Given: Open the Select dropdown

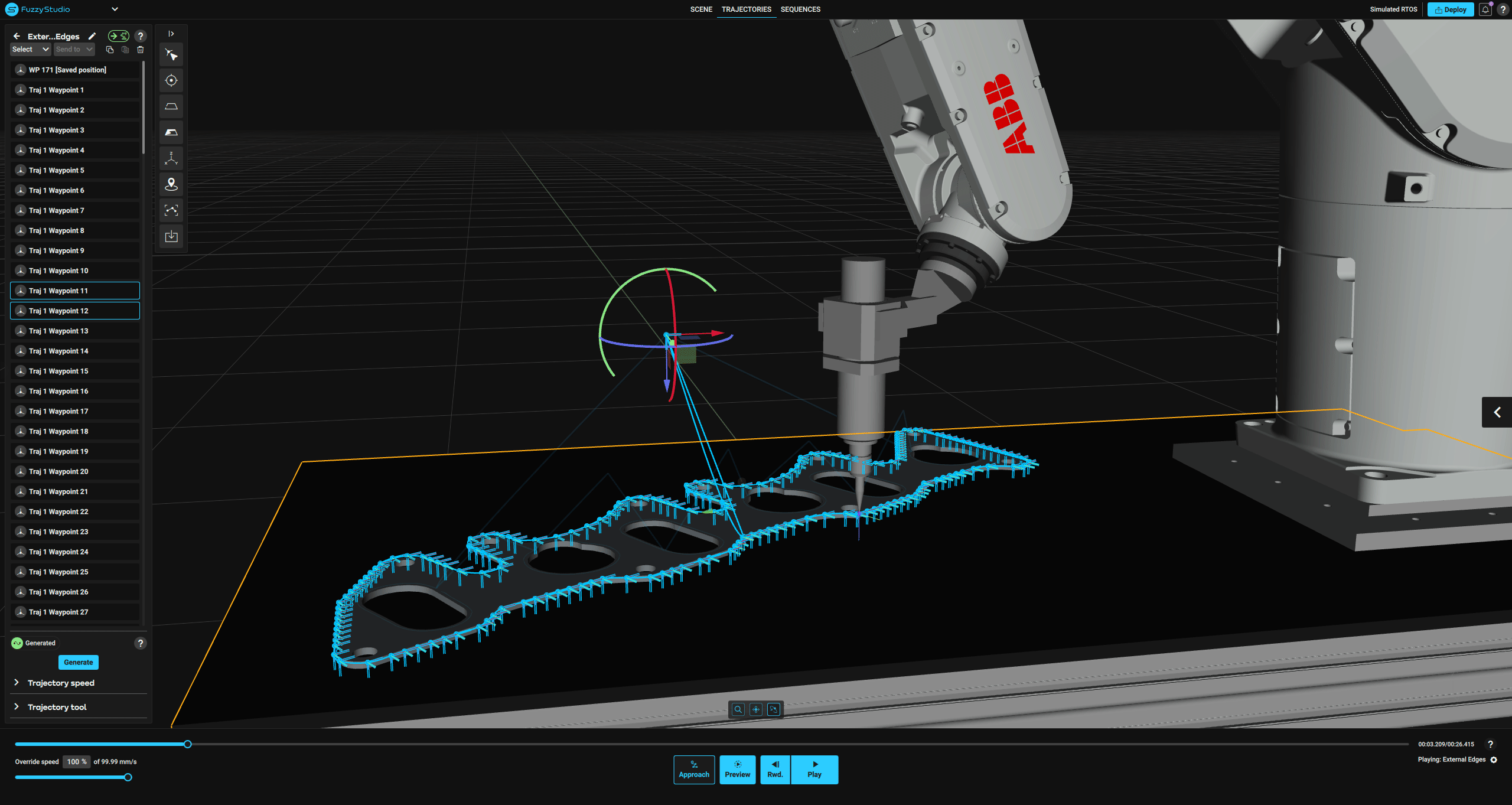Looking at the screenshot, I should (x=30, y=50).
